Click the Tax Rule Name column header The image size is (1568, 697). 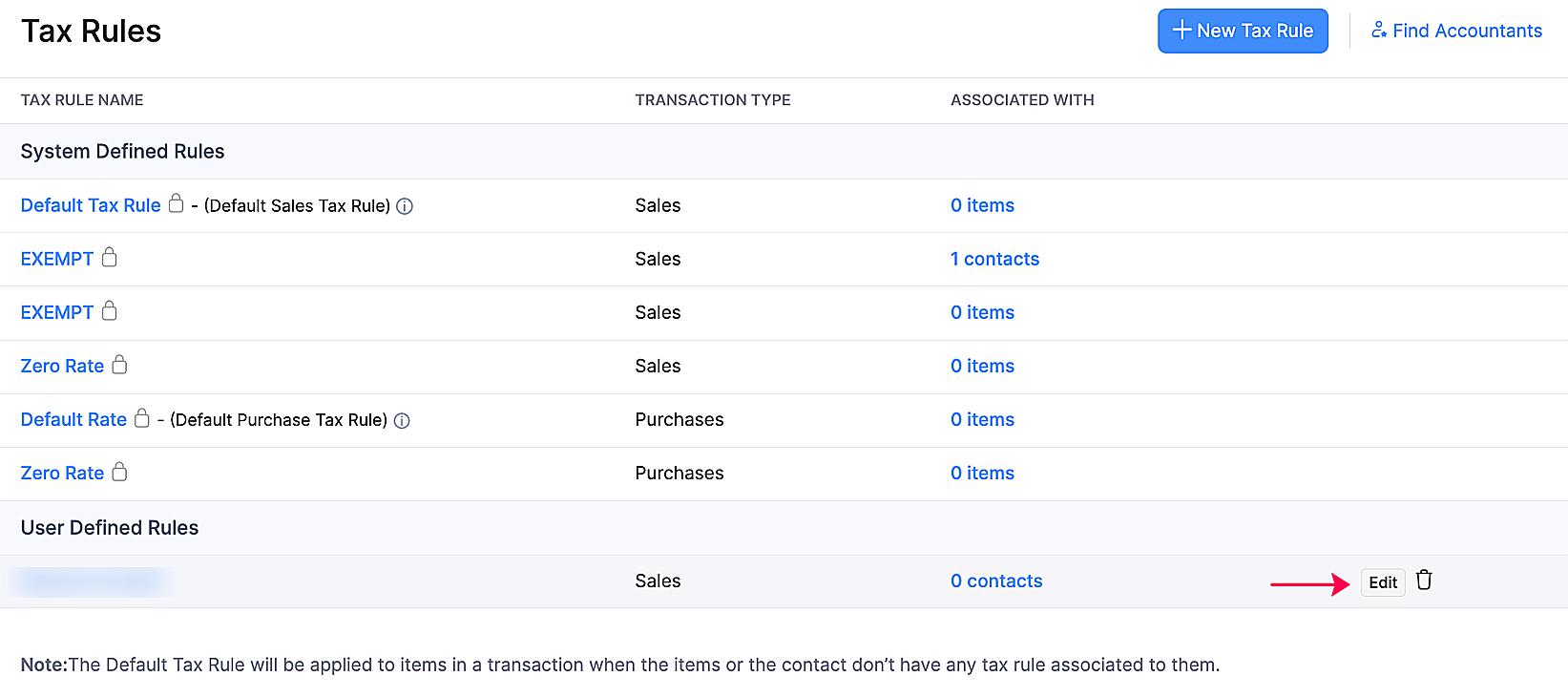pyautogui.click(x=82, y=100)
